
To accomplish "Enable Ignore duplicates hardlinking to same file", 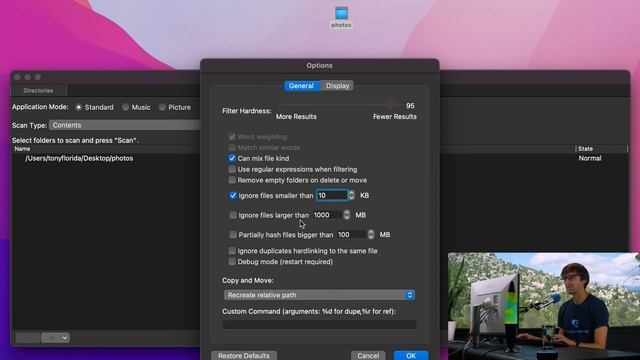I will tap(232, 251).
